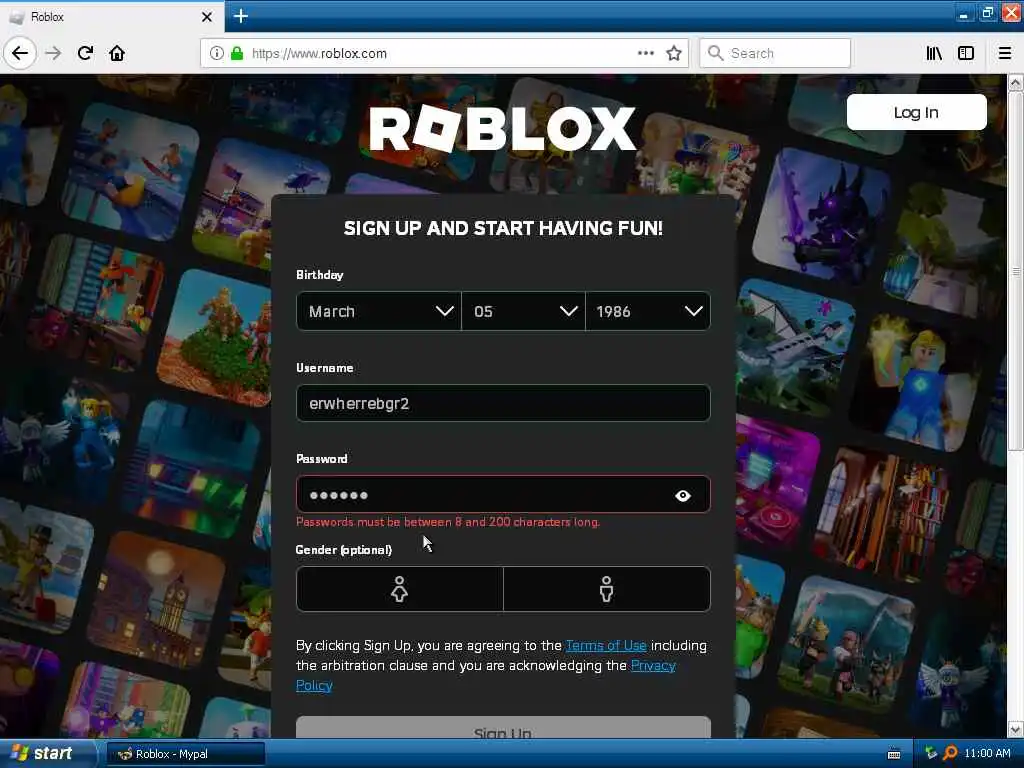Toggle the sidebar view icon
1024x768 pixels.
coord(966,53)
